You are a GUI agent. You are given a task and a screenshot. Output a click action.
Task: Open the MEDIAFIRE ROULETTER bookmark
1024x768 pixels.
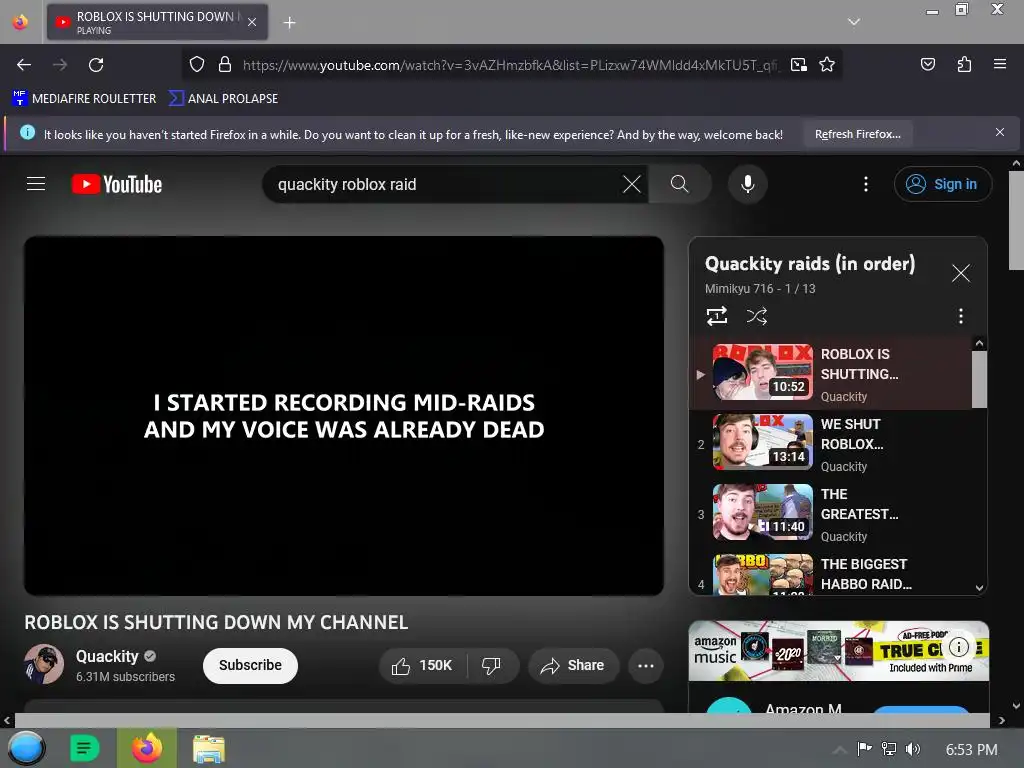[x=84, y=99]
